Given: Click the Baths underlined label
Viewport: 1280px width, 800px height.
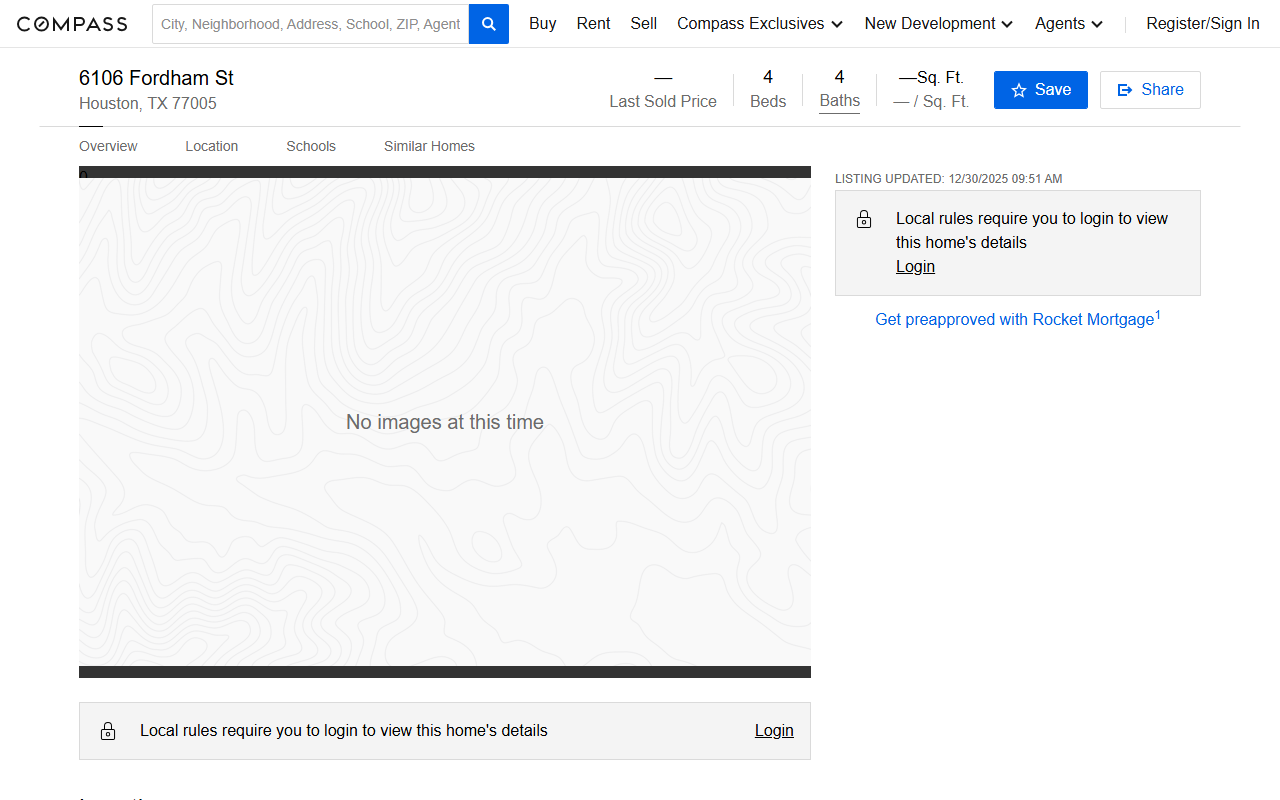Looking at the screenshot, I should [839, 101].
